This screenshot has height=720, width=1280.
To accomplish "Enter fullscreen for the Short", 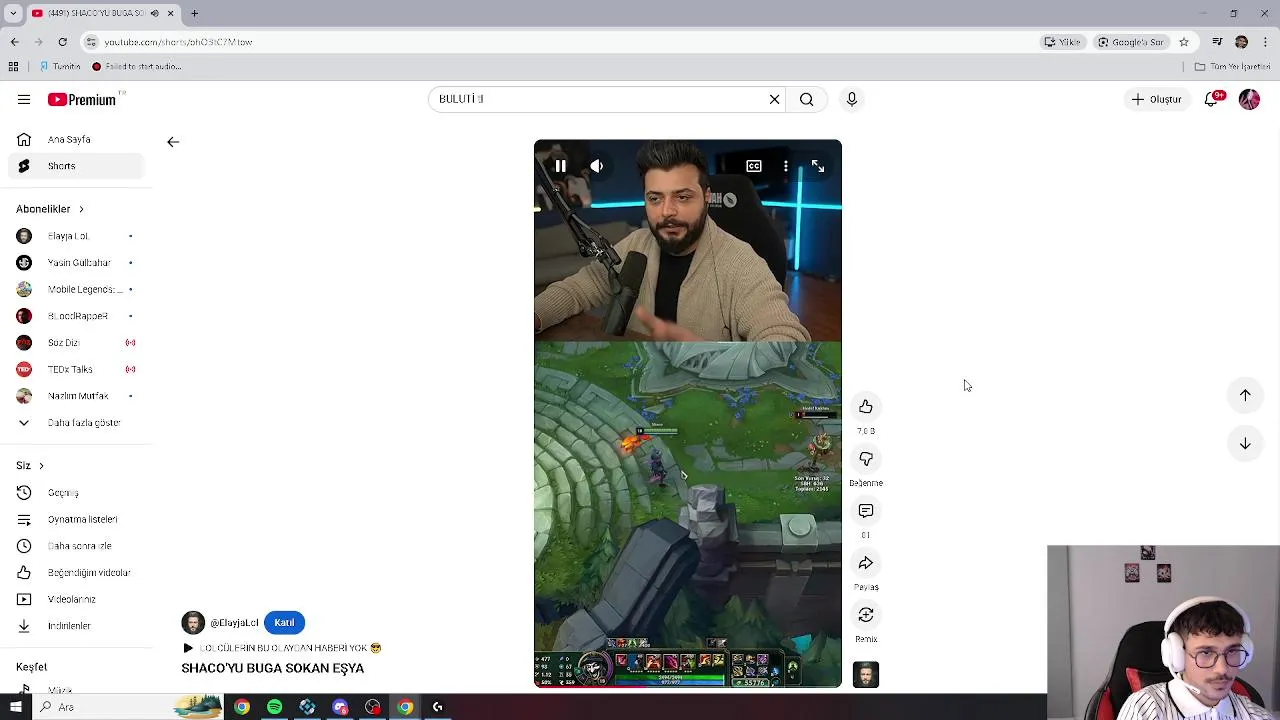I will point(818,166).
